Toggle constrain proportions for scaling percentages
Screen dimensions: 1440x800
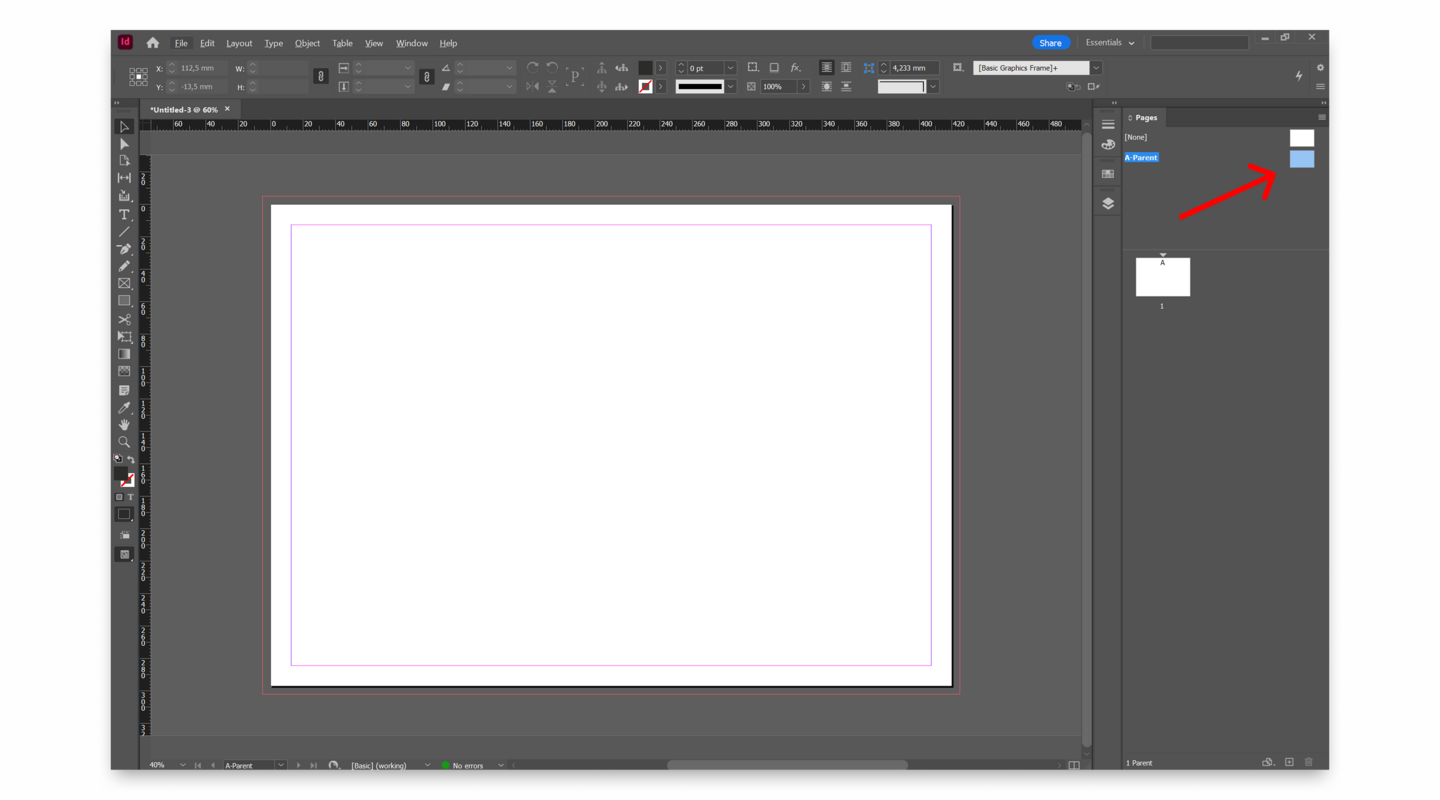pyautogui.click(x=427, y=76)
